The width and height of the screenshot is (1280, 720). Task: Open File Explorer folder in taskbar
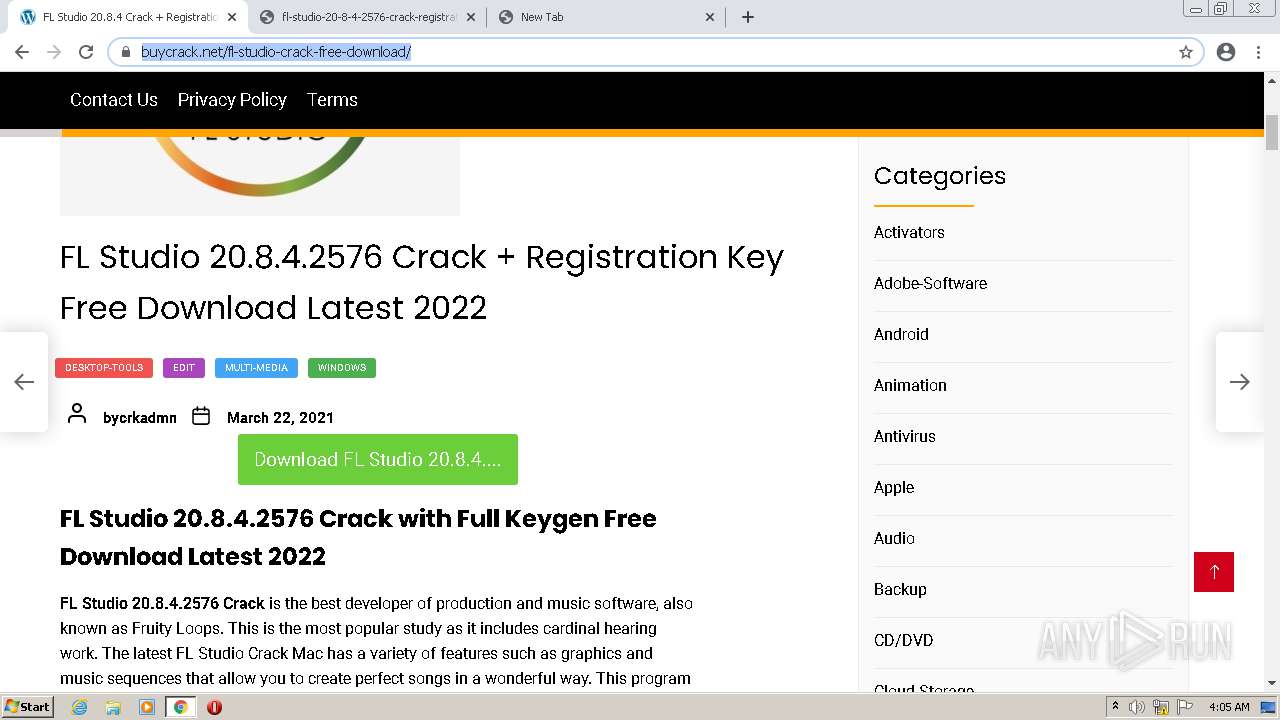(113, 707)
